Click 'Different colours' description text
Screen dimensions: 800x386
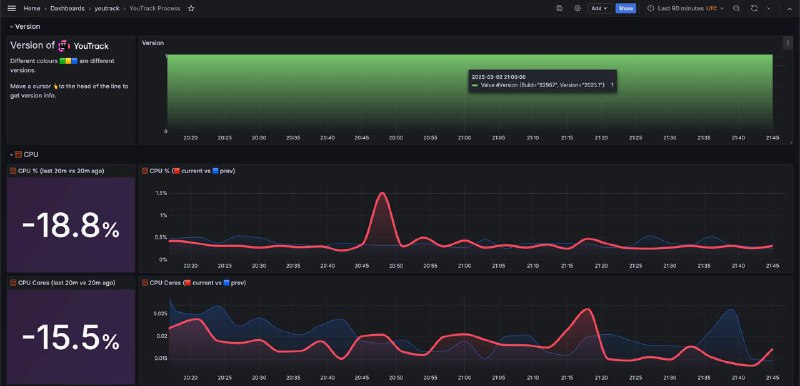tap(34, 61)
